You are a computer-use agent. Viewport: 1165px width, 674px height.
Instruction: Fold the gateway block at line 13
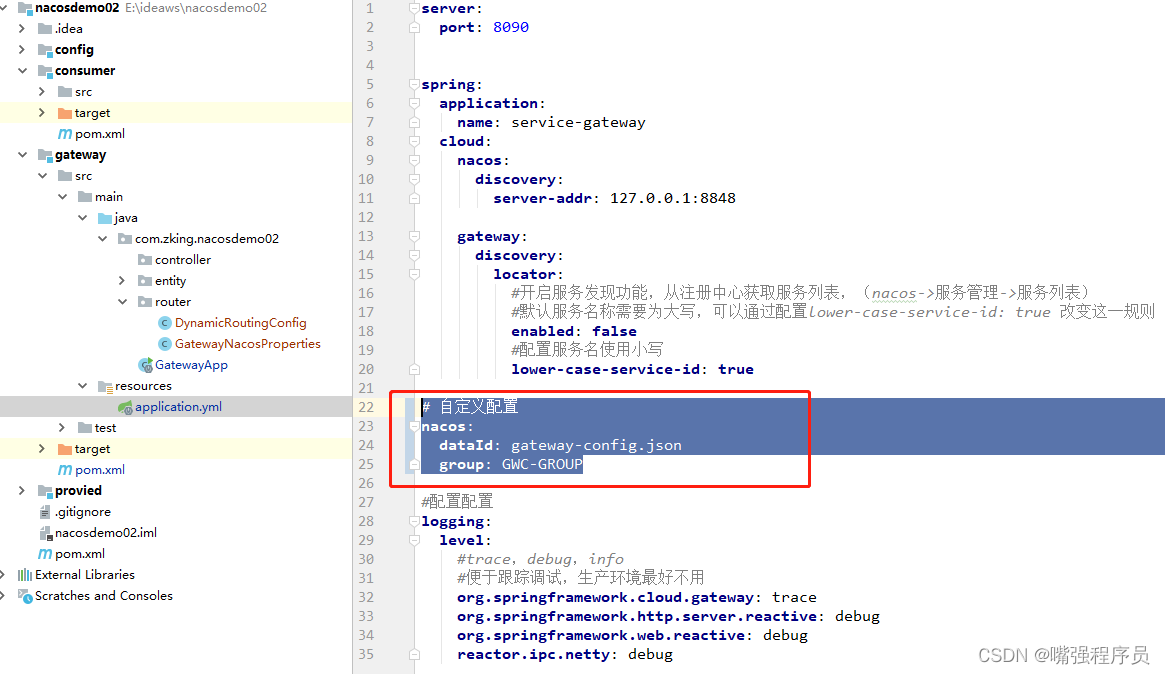pyautogui.click(x=415, y=236)
